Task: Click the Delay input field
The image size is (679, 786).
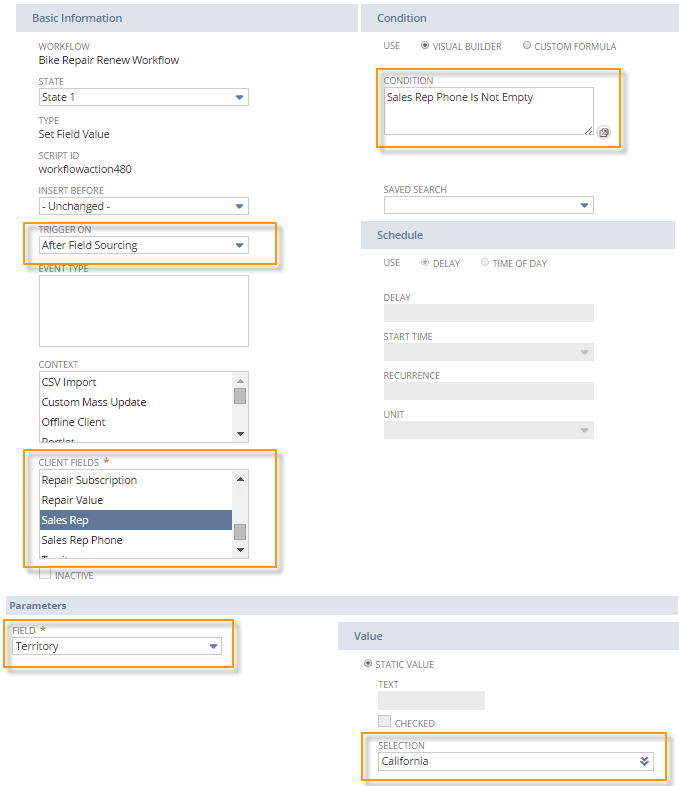Action: tap(489, 313)
